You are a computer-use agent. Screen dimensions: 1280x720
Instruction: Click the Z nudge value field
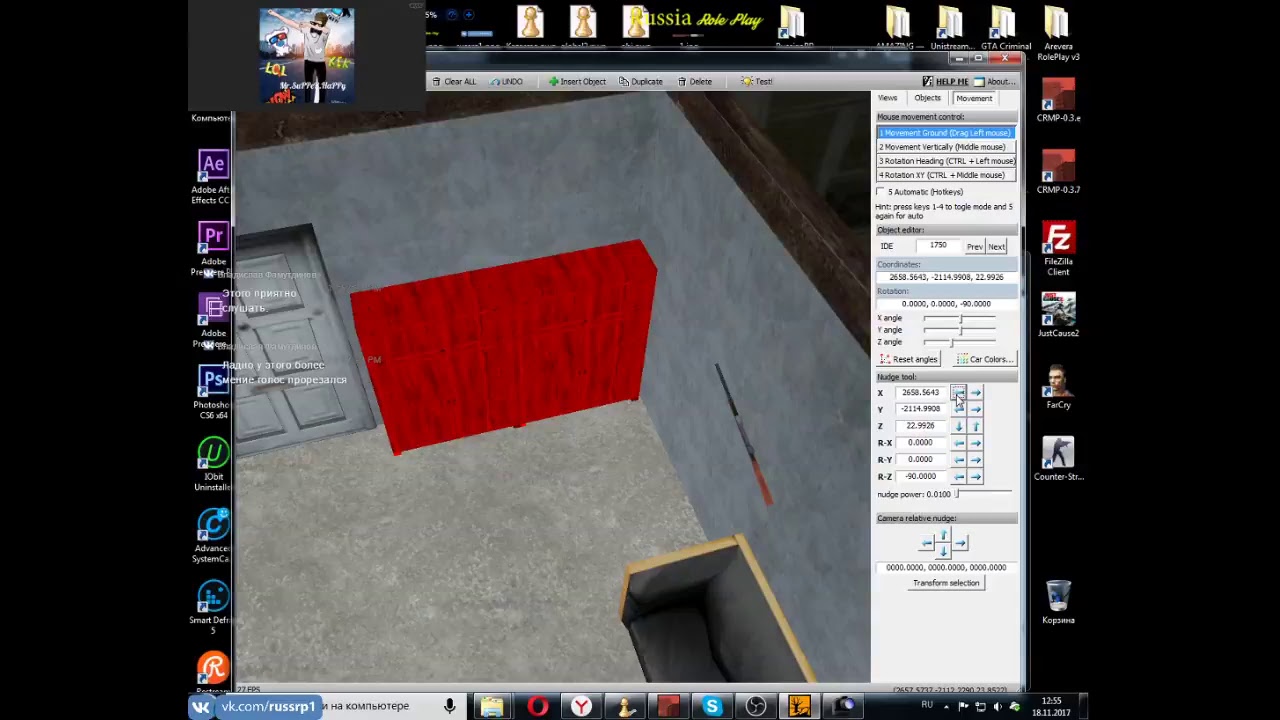click(920, 426)
